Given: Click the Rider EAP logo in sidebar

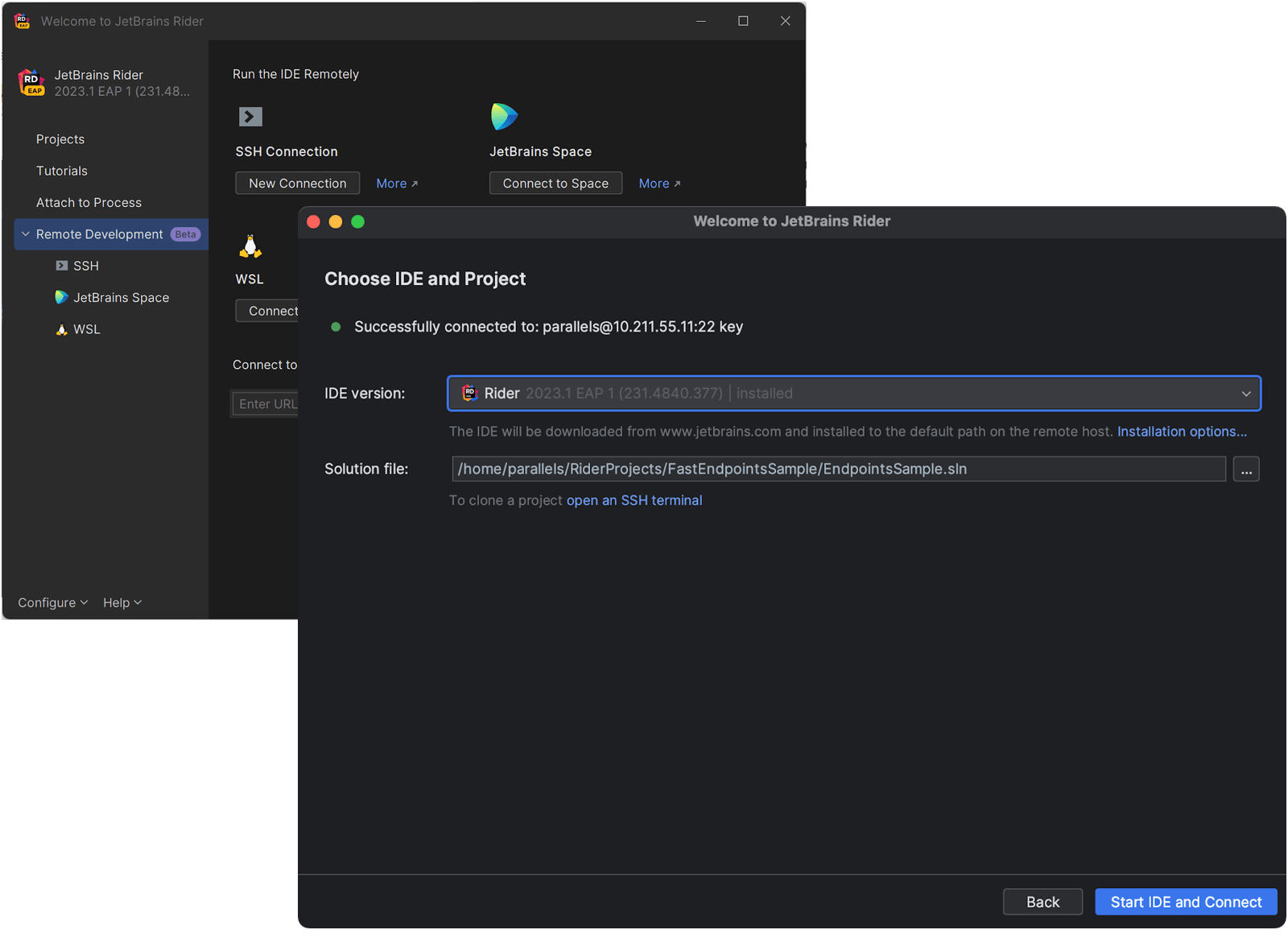Looking at the screenshot, I should pos(31,82).
